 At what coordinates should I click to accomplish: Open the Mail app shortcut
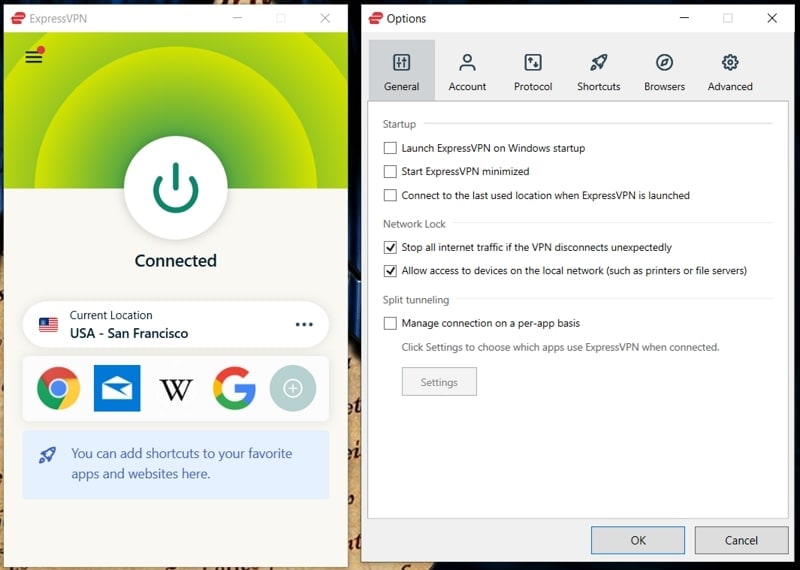click(117, 388)
